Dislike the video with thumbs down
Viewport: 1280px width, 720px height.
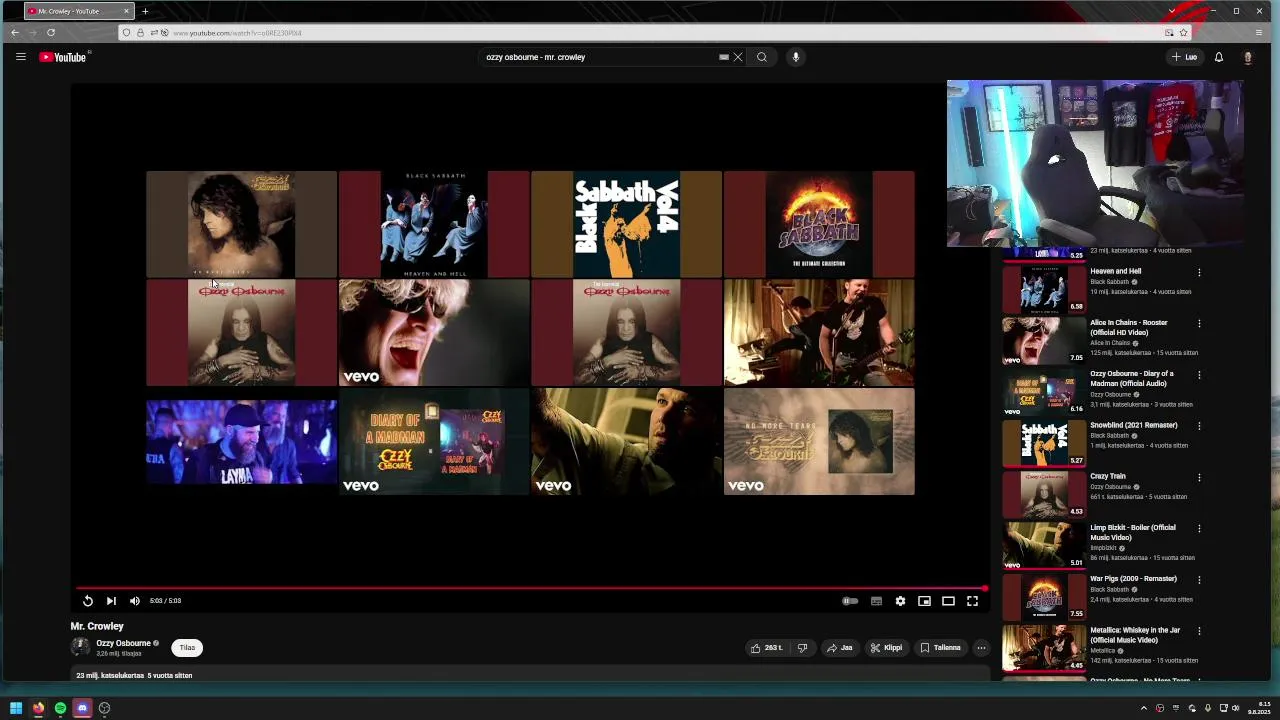[802, 648]
